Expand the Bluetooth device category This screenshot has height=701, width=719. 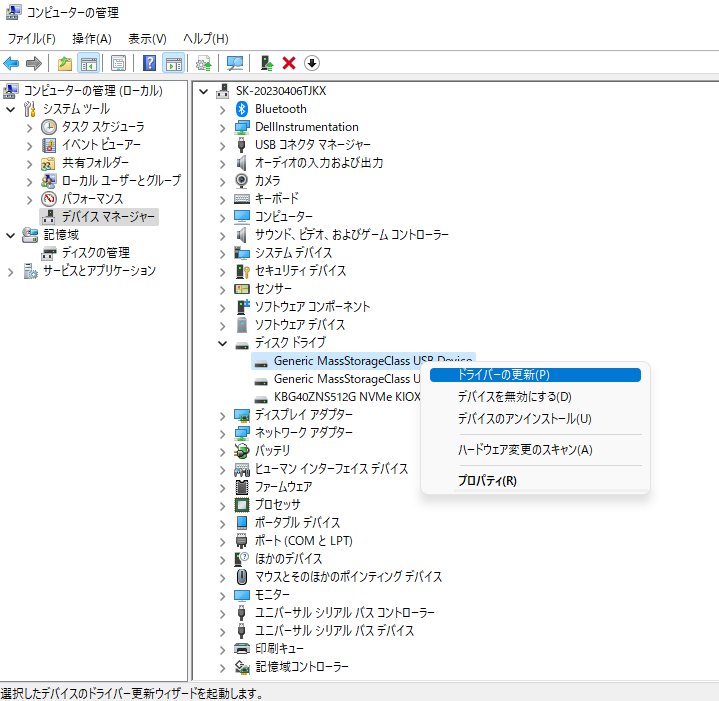(x=223, y=109)
